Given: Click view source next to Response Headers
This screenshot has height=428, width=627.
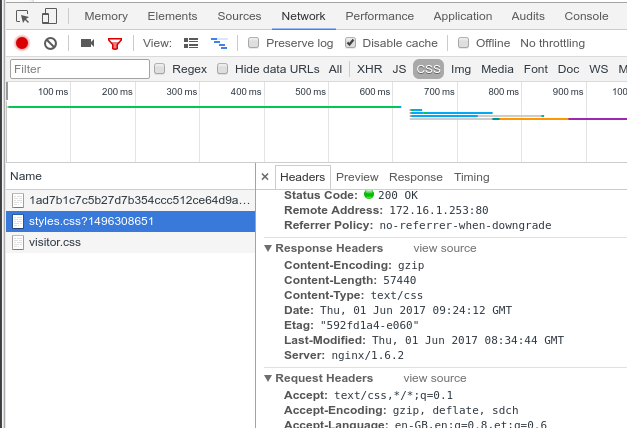Looking at the screenshot, I should (445, 248).
